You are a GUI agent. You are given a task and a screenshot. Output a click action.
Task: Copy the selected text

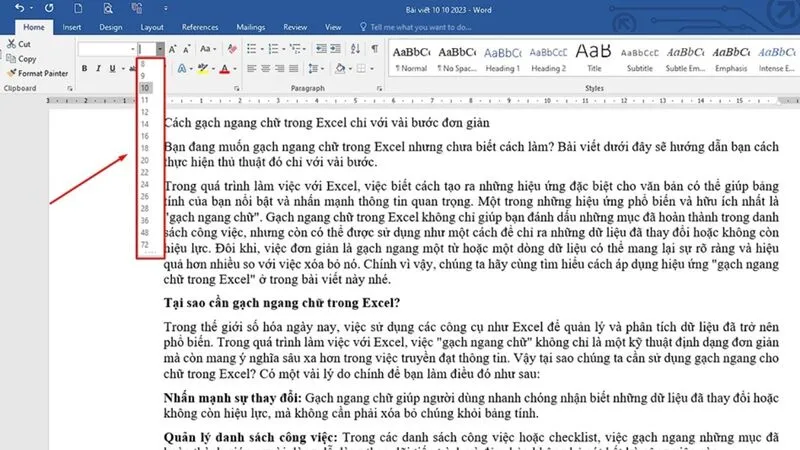click(x=21, y=59)
